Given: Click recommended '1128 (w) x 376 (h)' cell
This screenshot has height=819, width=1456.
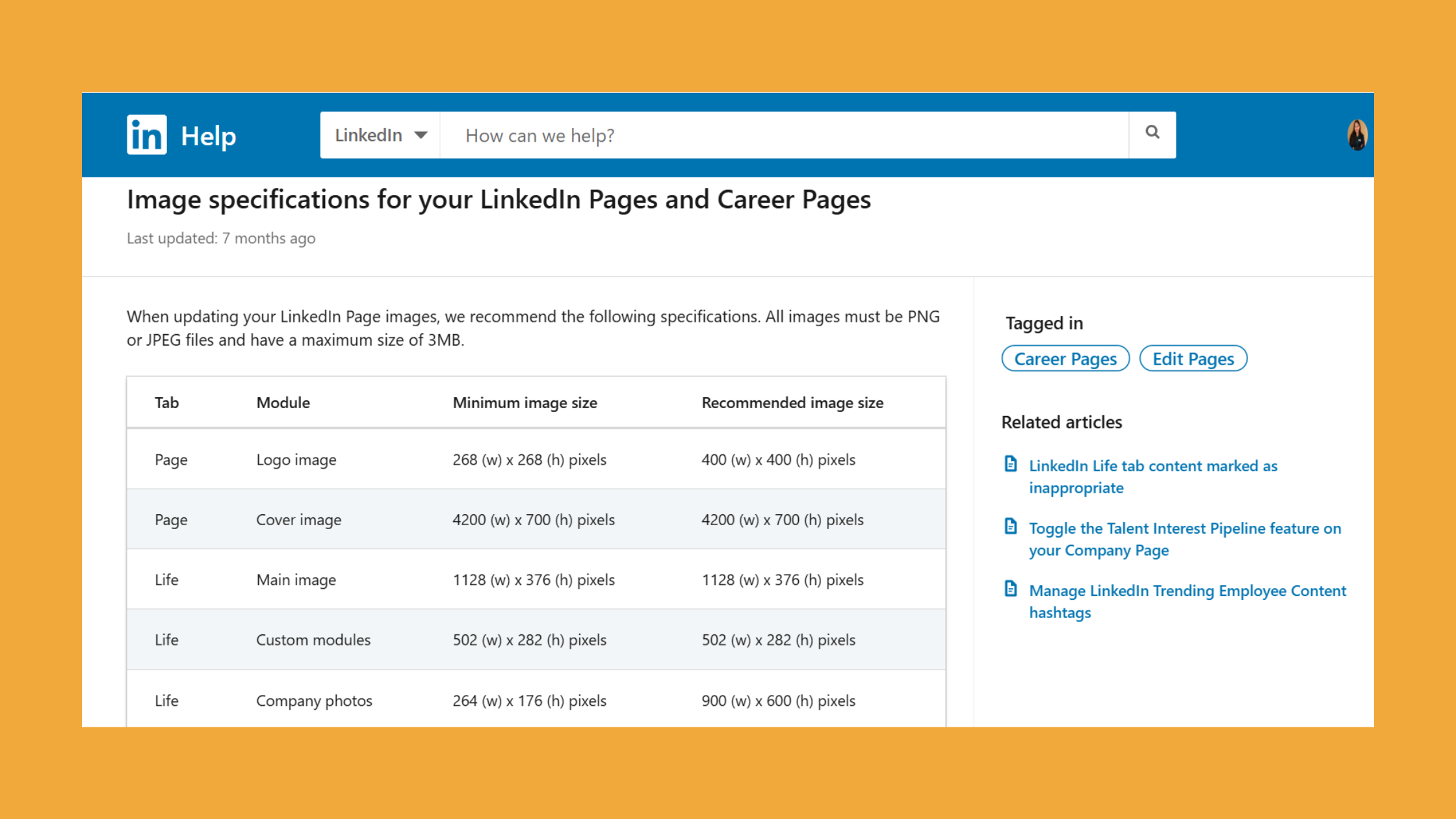Looking at the screenshot, I should 783,580.
